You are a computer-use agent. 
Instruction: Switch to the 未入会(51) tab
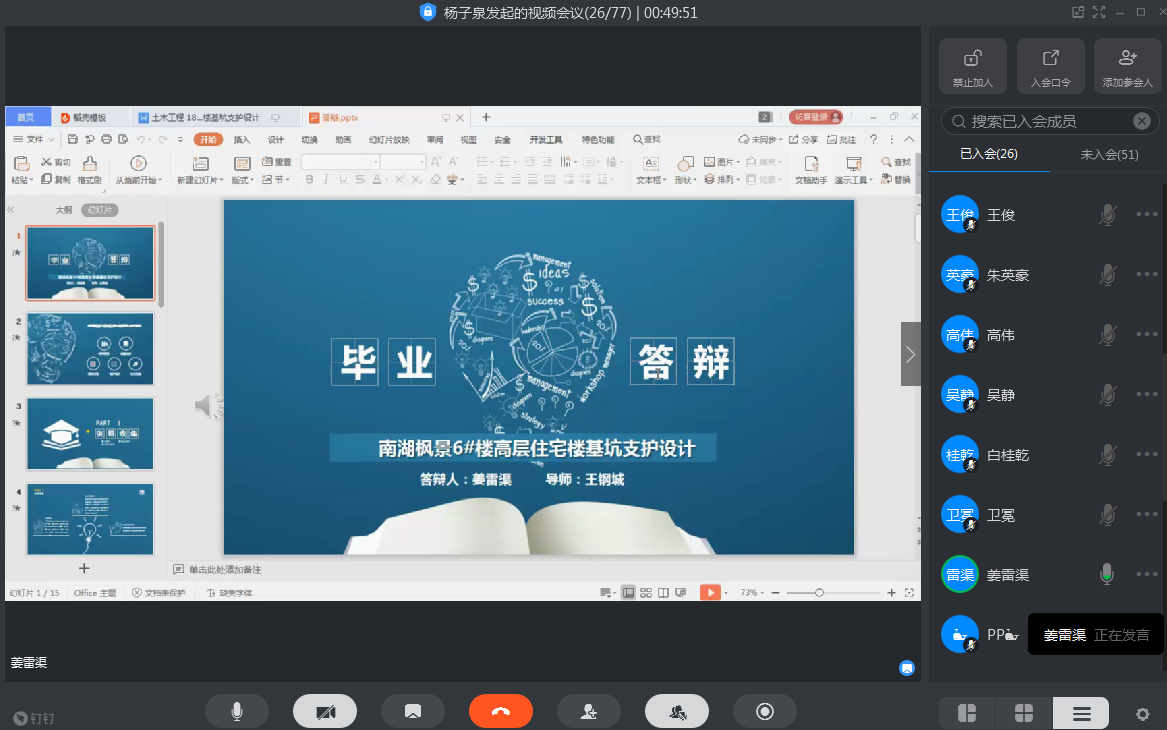tap(1109, 154)
